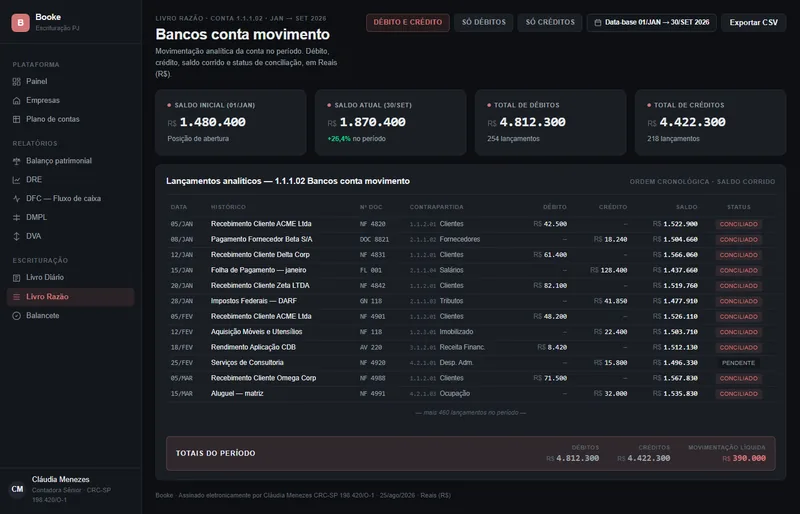
Task: Click the user name Cláudia Menezes
Action: [61, 479]
